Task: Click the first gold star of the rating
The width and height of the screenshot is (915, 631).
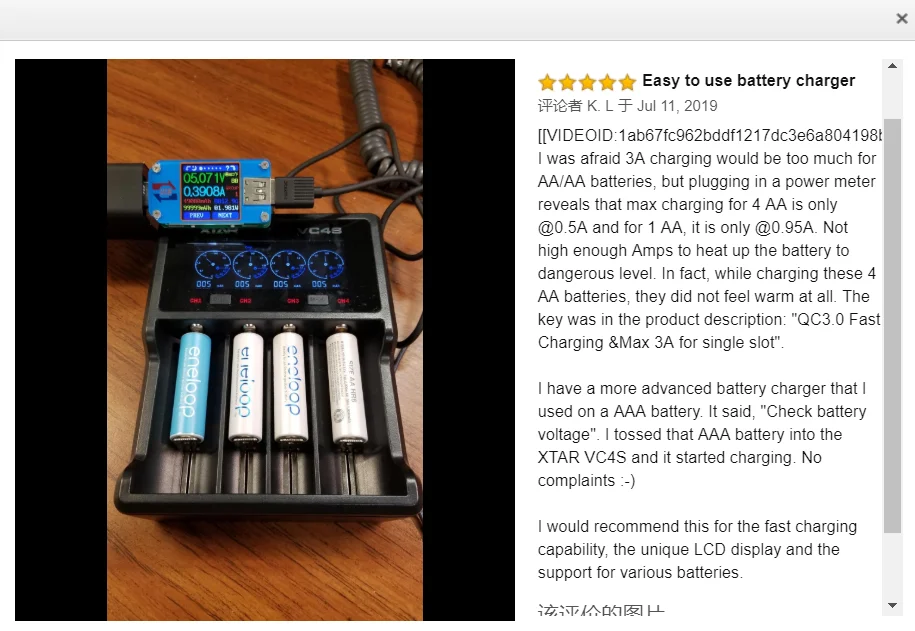Action: coord(547,82)
